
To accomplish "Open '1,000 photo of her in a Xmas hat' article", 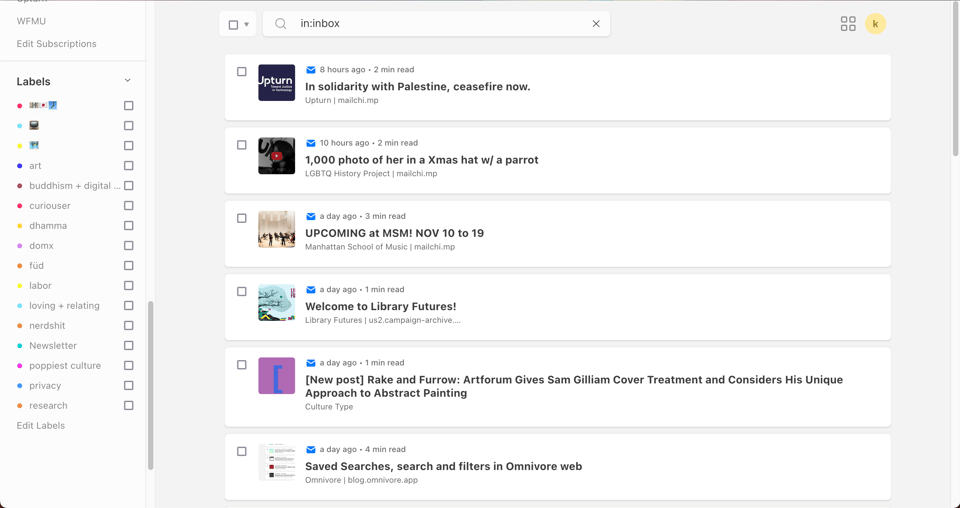I will (422, 160).
